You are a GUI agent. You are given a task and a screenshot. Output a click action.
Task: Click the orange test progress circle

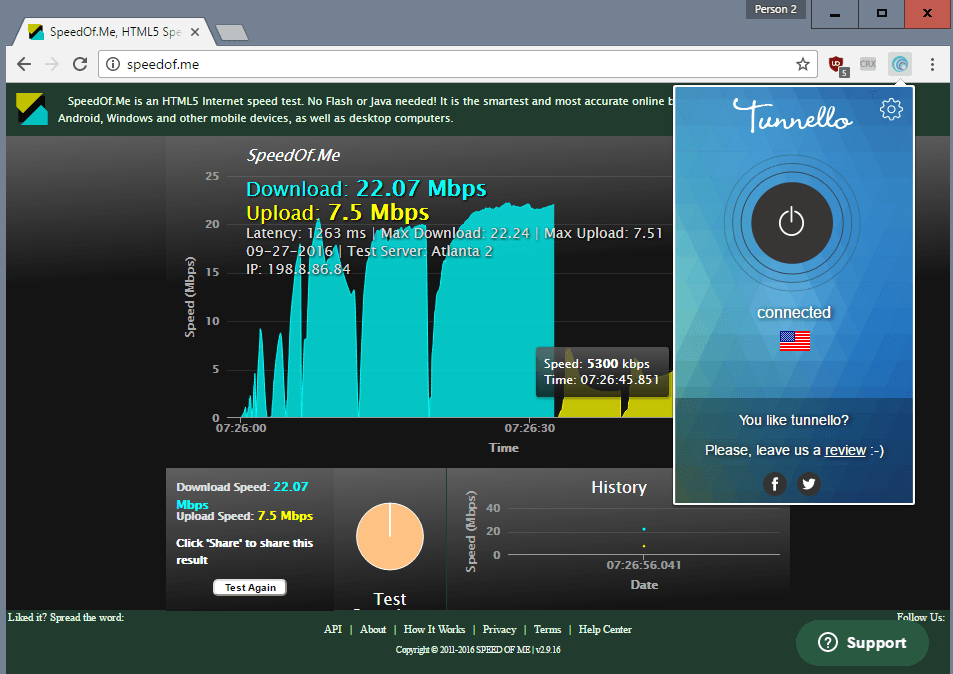tap(390, 536)
